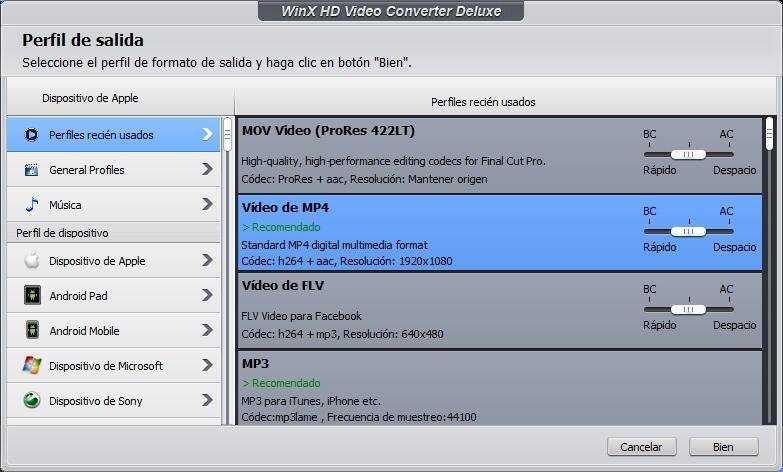Click the Apple logo icon
Screen dimensions: 783x472
[32, 260]
